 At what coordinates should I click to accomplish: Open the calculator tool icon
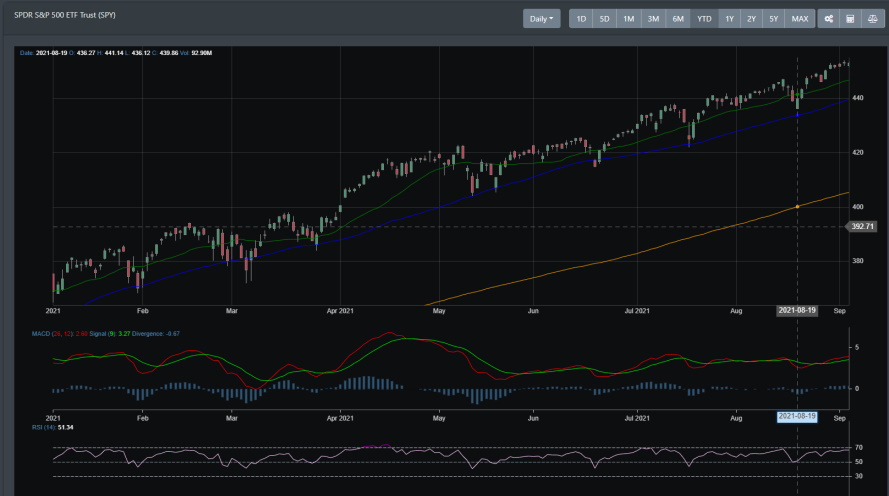850,19
